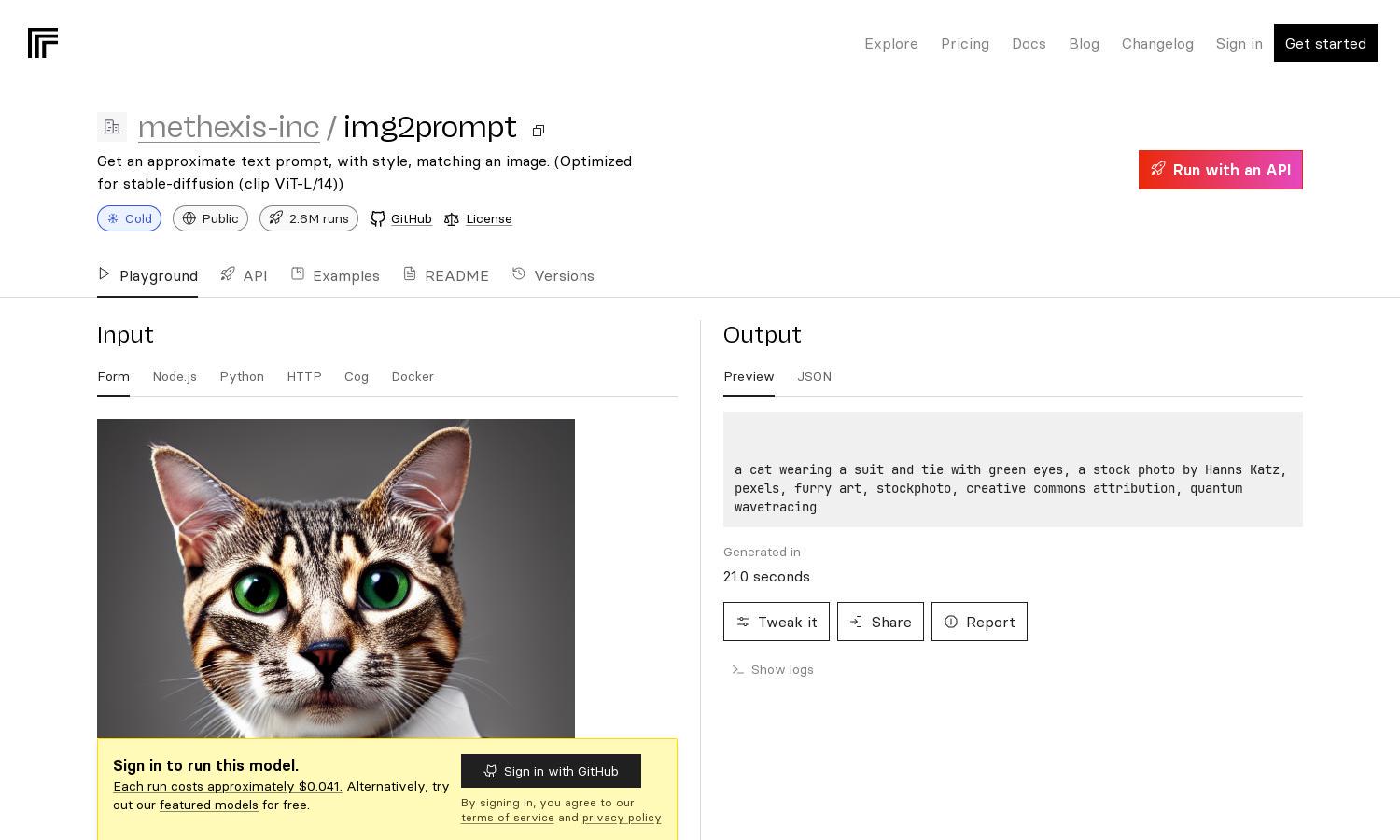Click the cat input image

336,579
